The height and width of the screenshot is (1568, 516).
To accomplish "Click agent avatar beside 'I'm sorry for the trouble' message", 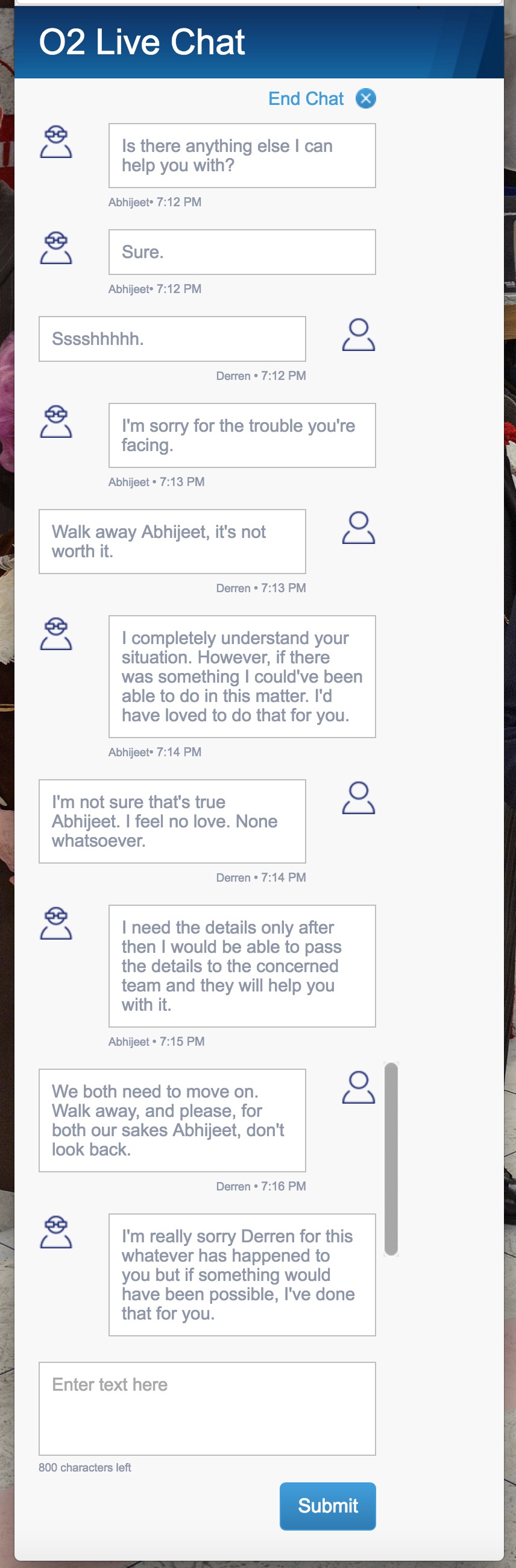I will coord(56,421).
